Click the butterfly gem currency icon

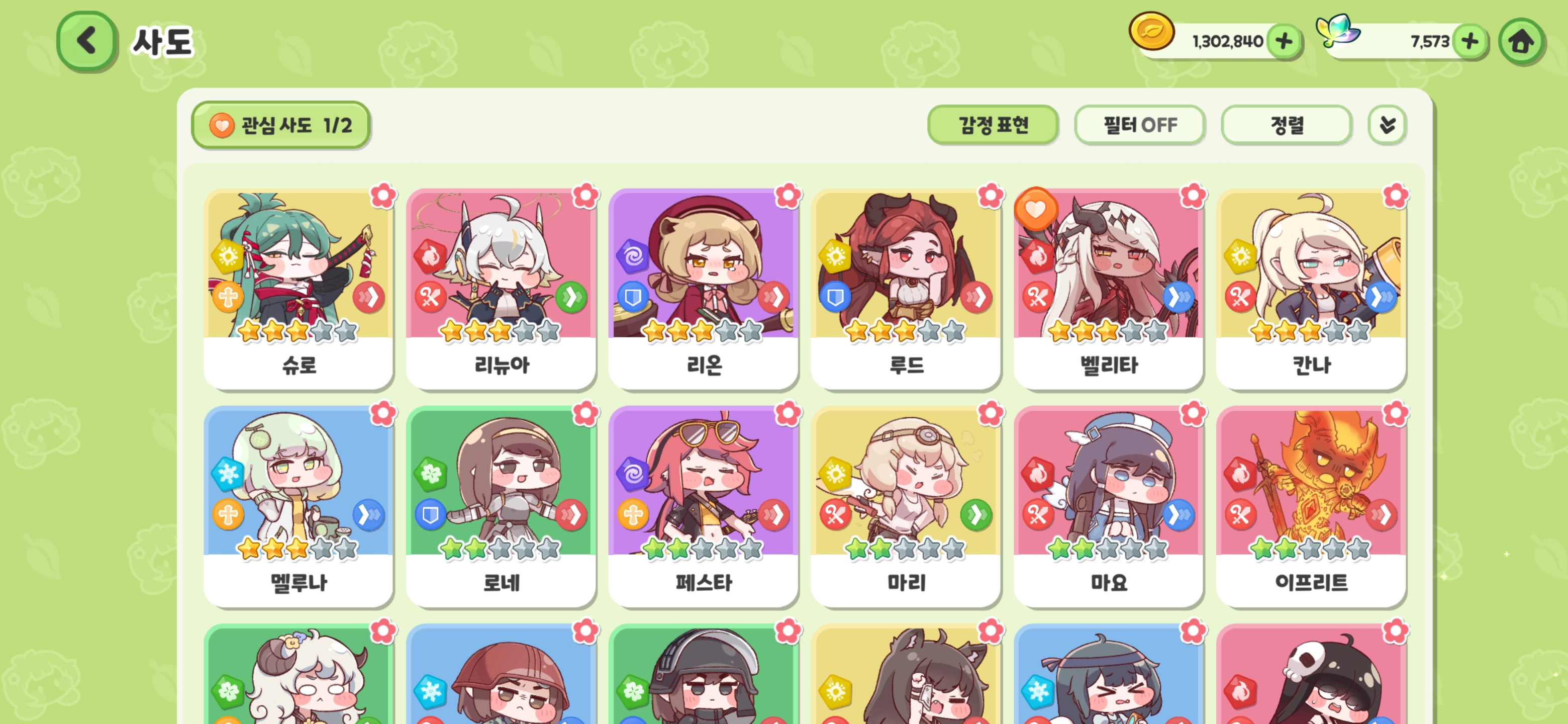1336,31
